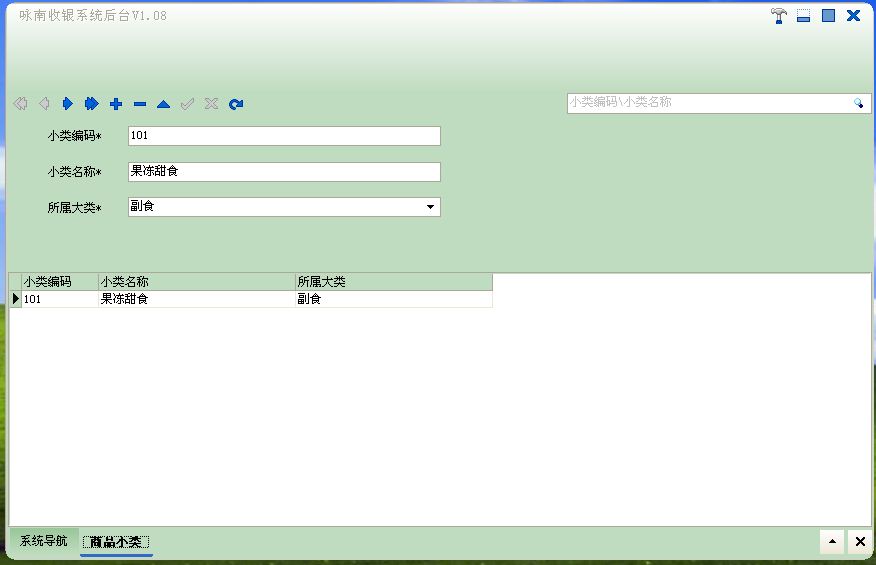Image resolution: width=876 pixels, height=565 pixels.
Task: Select table cell 101
Action: pyautogui.click(x=60, y=299)
